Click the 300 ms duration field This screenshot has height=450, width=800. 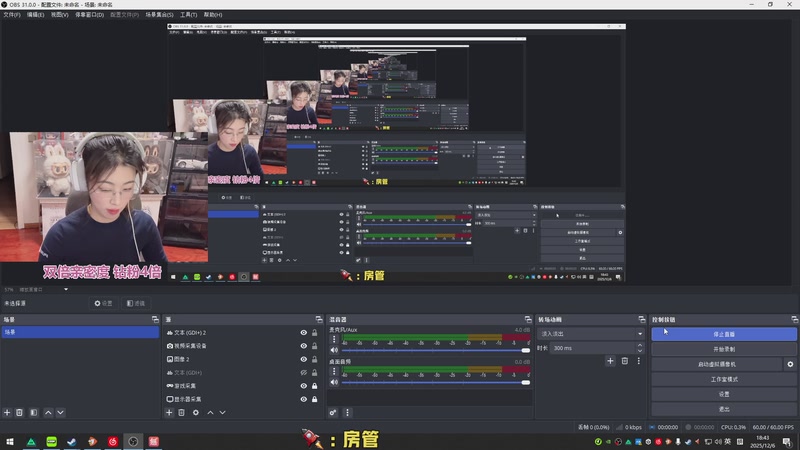(593, 348)
